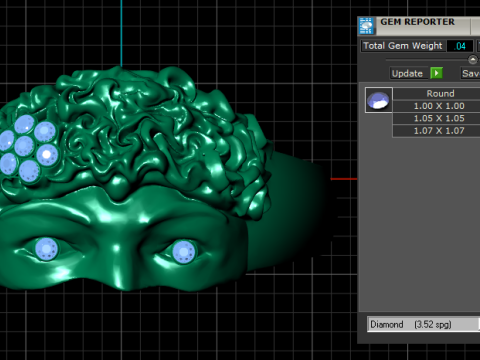The width and height of the screenshot is (480, 360).
Task: Select the 1.00 X 1.00 gem row
Action: click(x=437, y=106)
